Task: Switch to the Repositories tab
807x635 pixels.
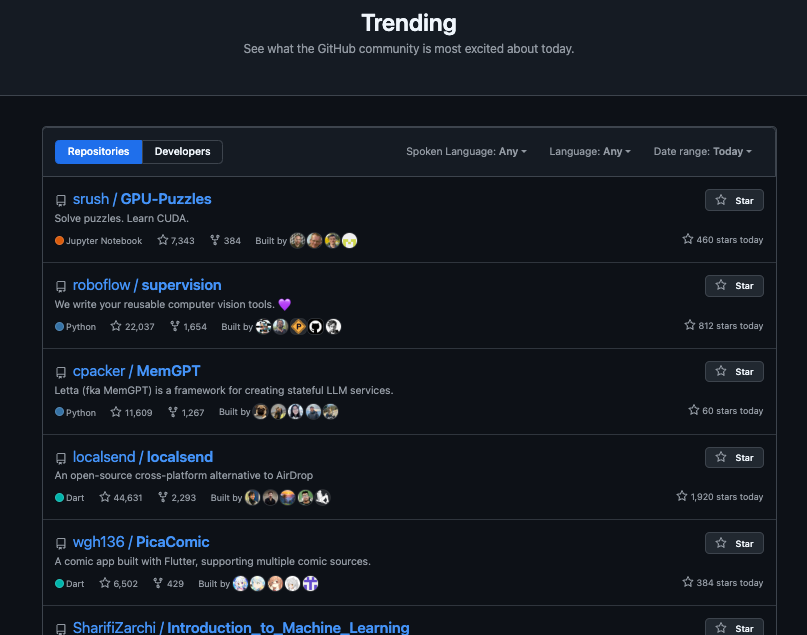Action: pyautogui.click(x=98, y=152)
